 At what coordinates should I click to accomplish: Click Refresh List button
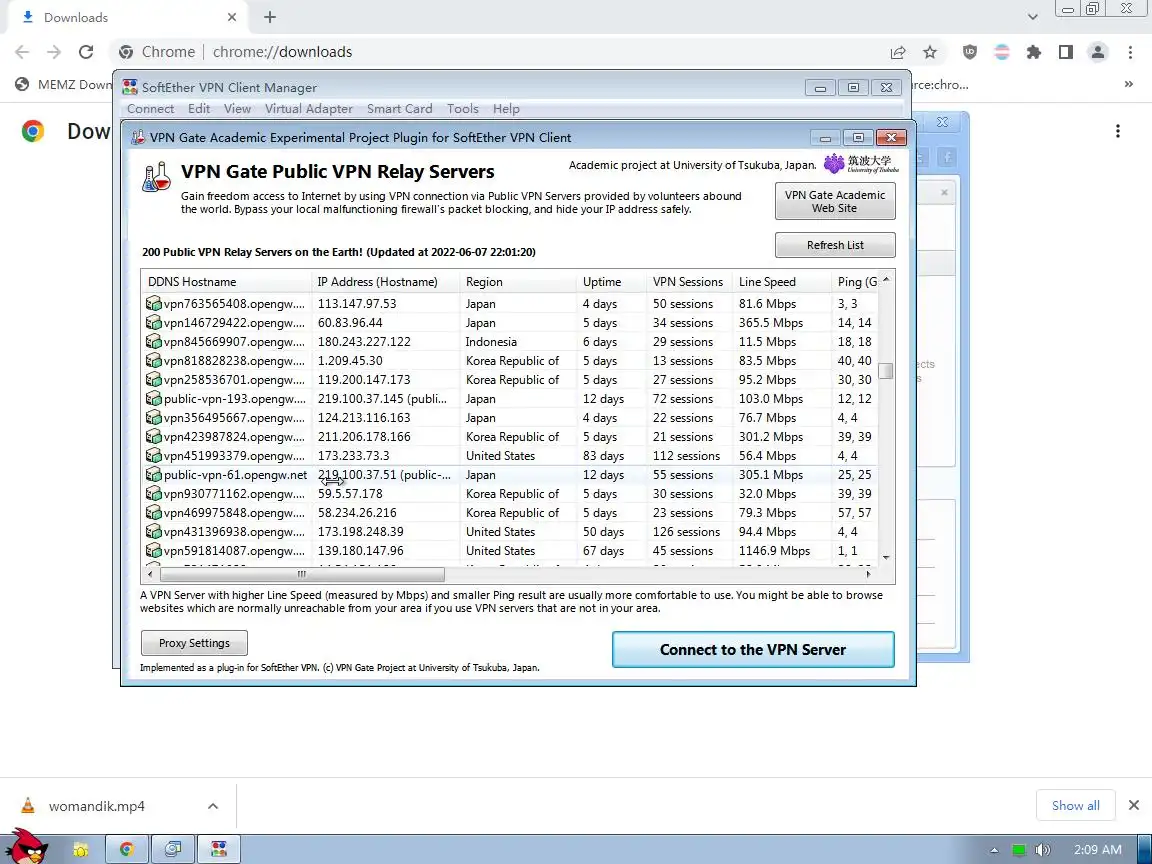[x=835, y=245]
